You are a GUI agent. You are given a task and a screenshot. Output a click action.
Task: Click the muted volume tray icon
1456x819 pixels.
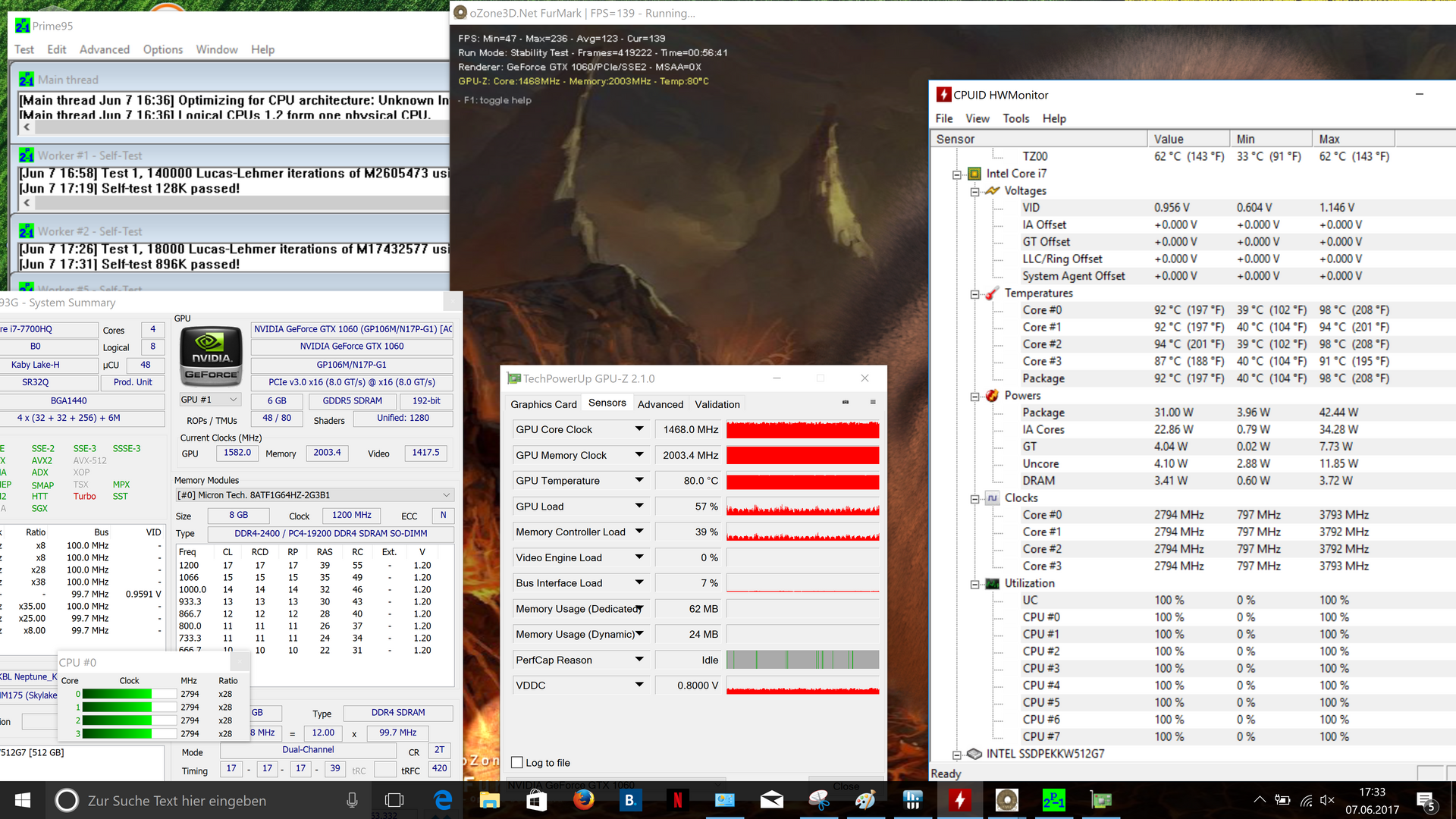coord(1327,800)
